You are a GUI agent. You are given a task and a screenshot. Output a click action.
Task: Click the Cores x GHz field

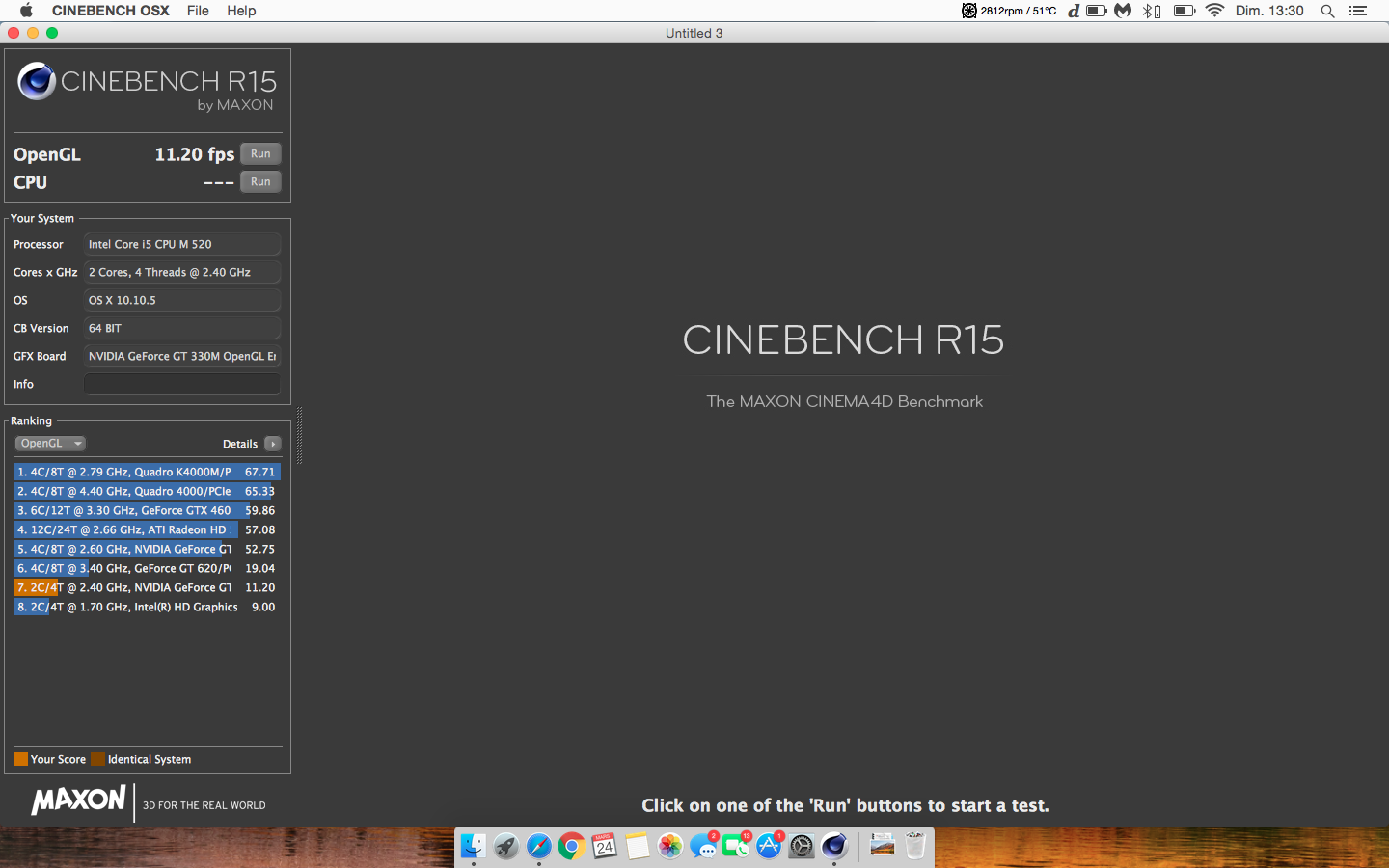tap(182, 273)
